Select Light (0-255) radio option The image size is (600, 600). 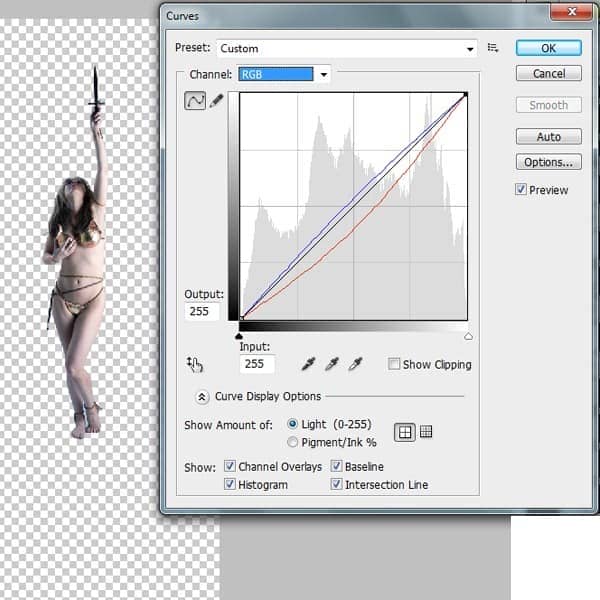coord(292,424)
